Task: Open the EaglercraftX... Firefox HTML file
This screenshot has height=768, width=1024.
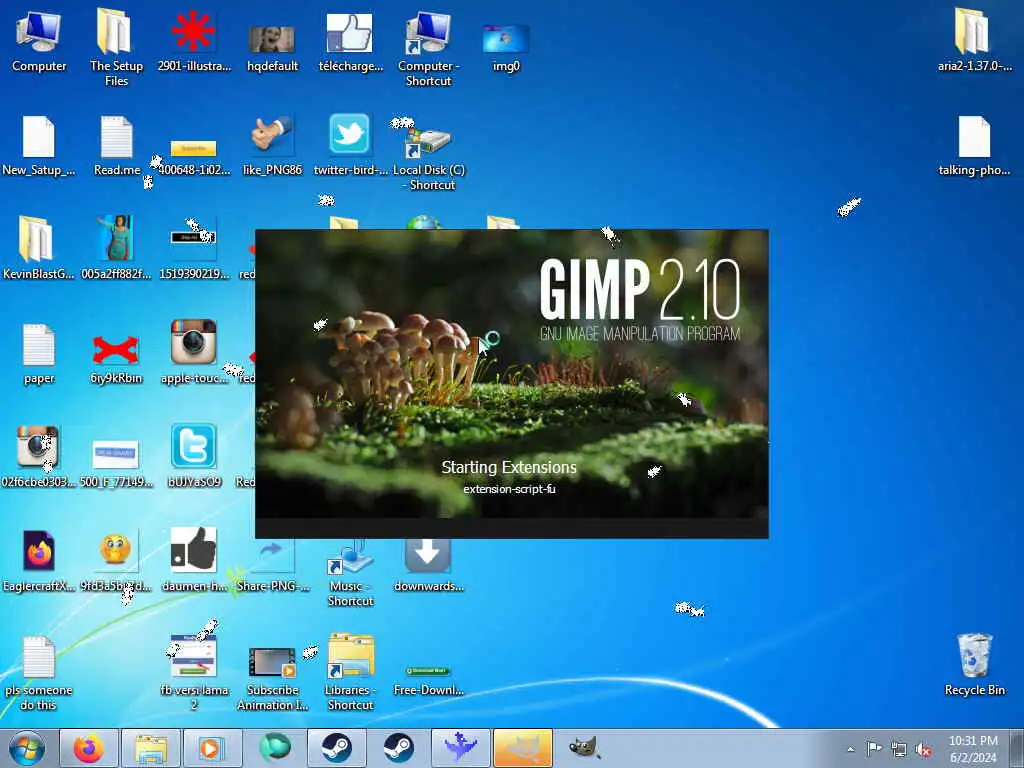Action: click(39, 560)
